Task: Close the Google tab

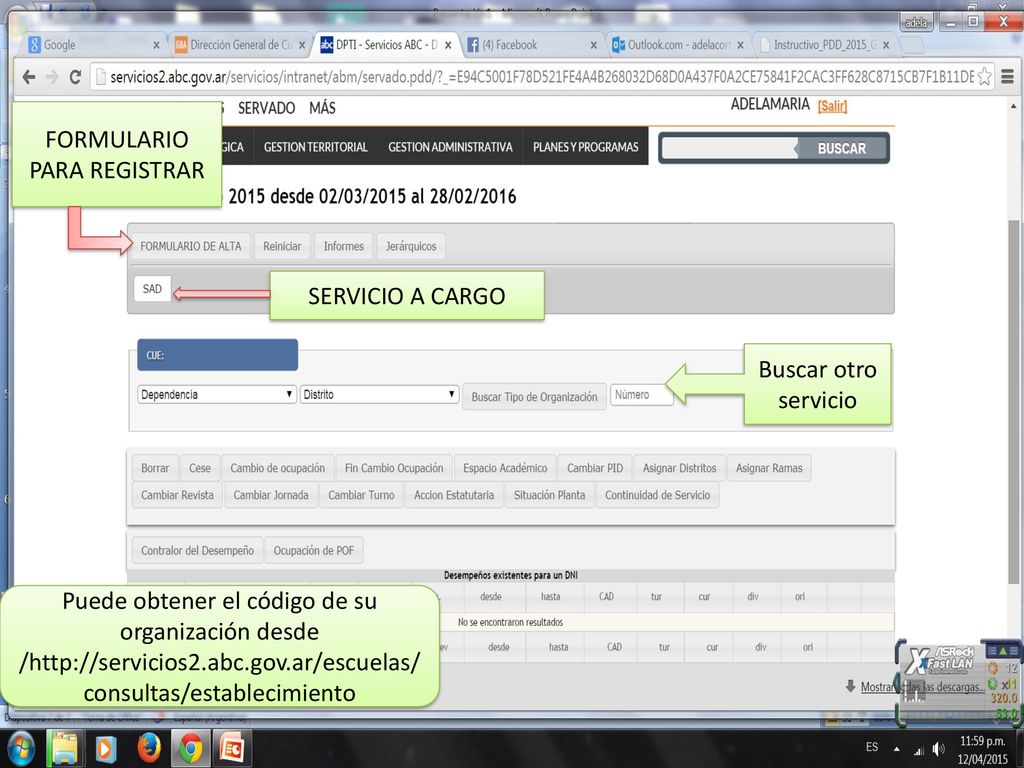Action: coord(156,45)
